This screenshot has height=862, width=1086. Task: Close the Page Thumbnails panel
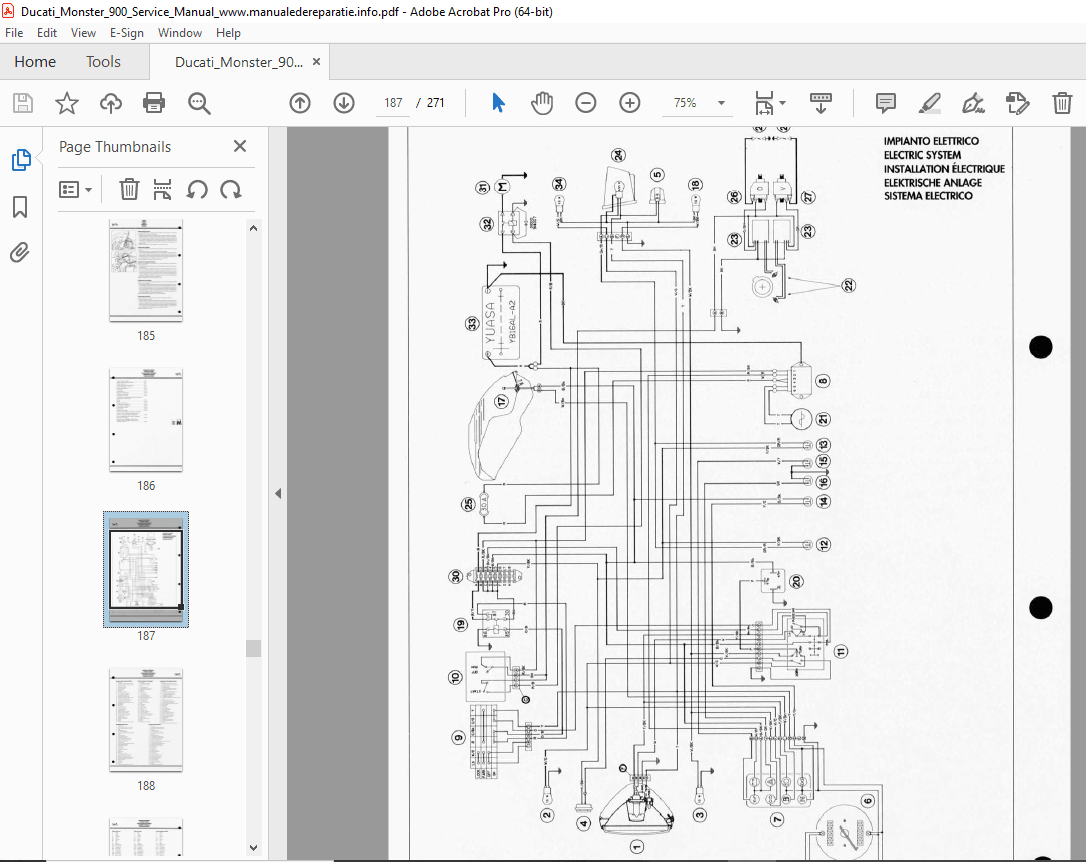240,147
